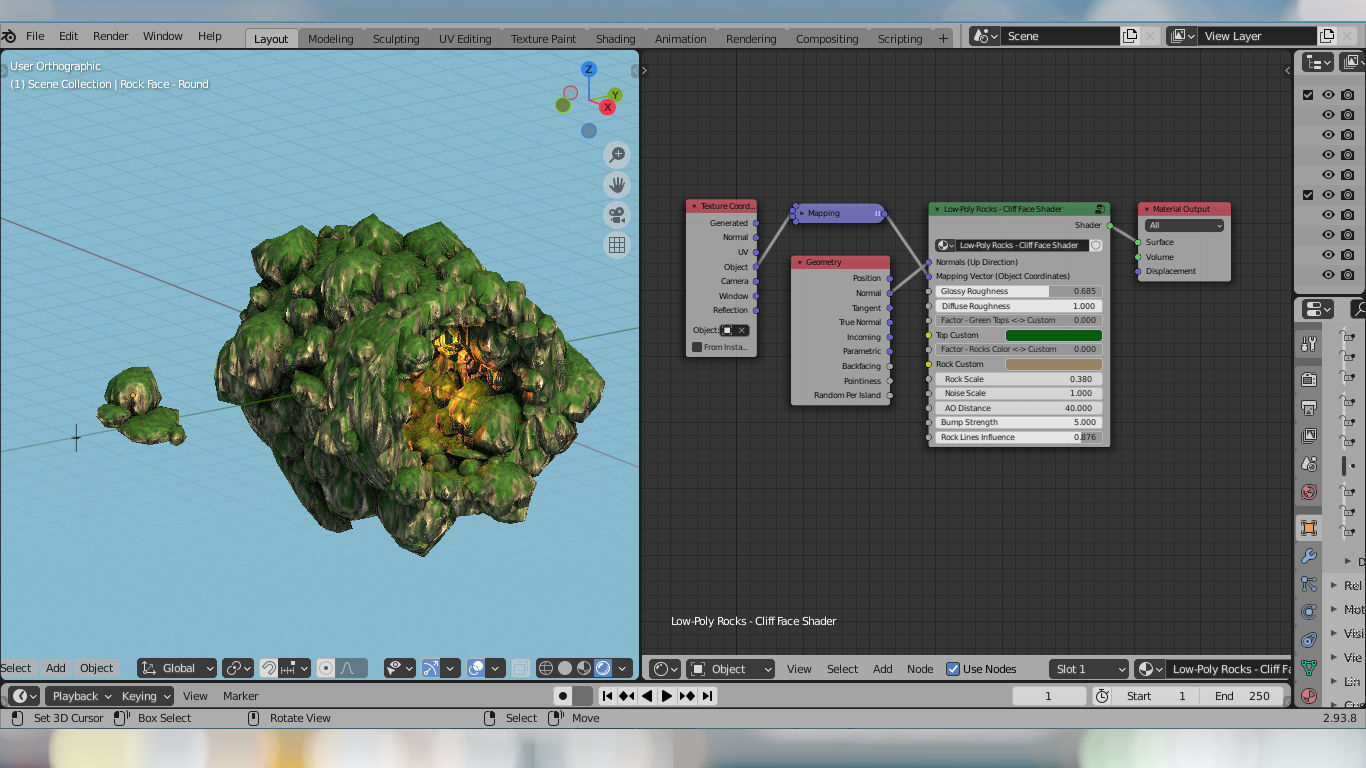
Task: Open the File menu
Action: pyautogui.click(x=35, y=36)
